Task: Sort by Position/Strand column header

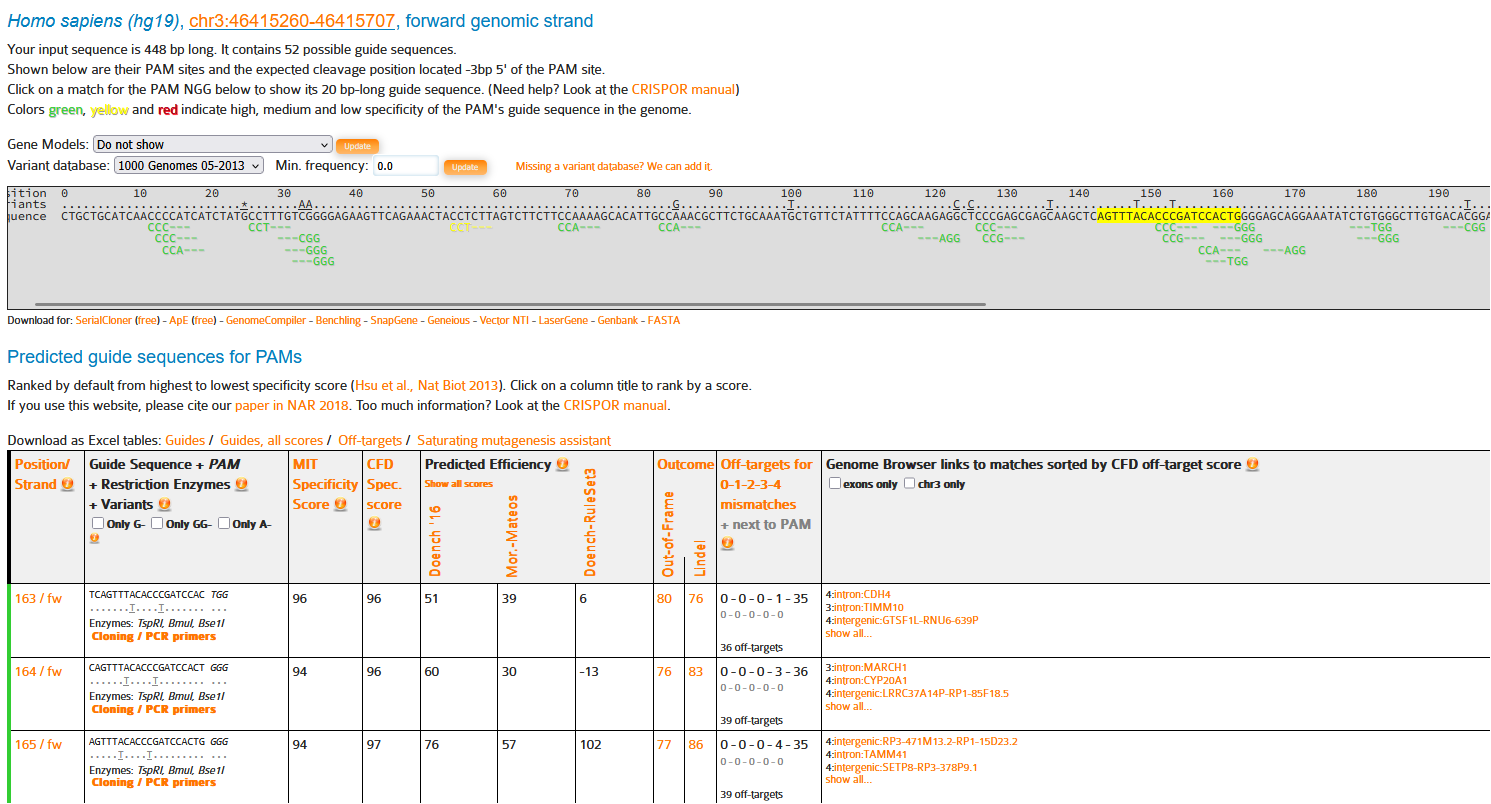Action: pyautogui.click(x=43, y=474)
